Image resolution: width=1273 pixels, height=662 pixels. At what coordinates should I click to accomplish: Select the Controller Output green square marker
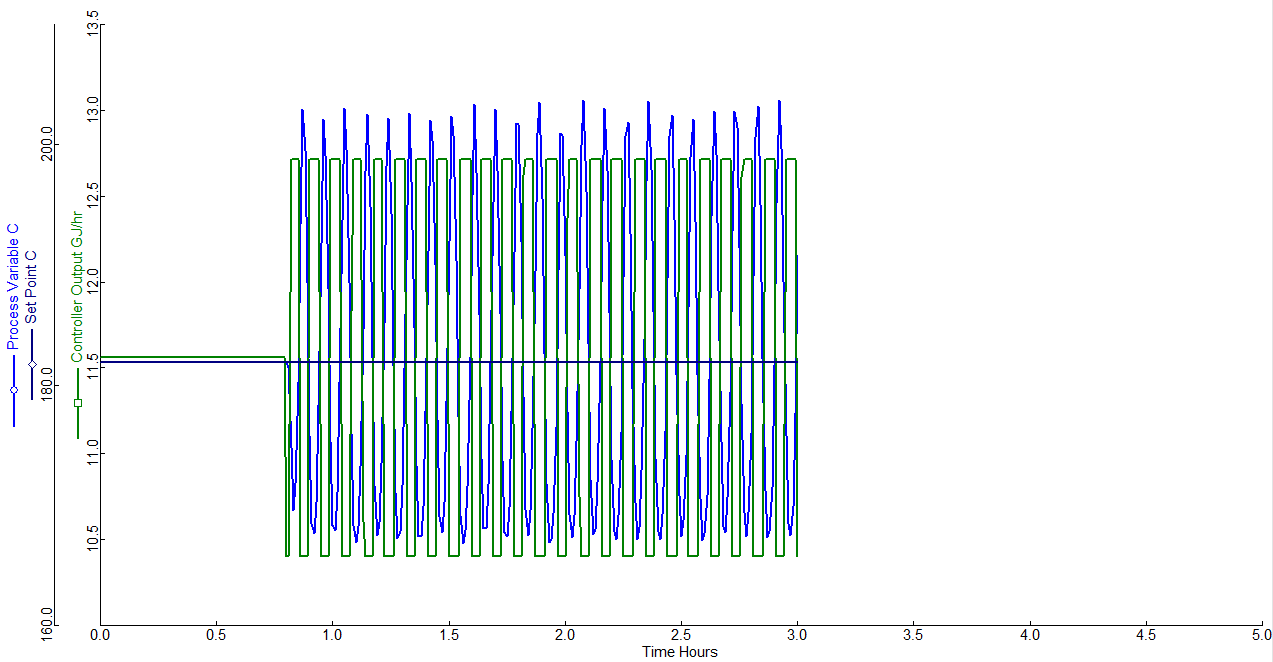pos(78,402)
